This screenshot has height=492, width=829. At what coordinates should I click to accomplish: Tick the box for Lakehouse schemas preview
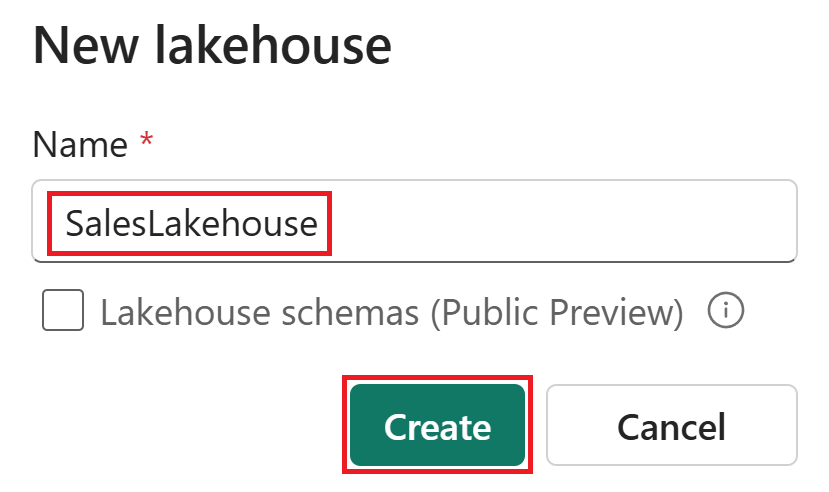pyautogui.click(x=63, y=312)
